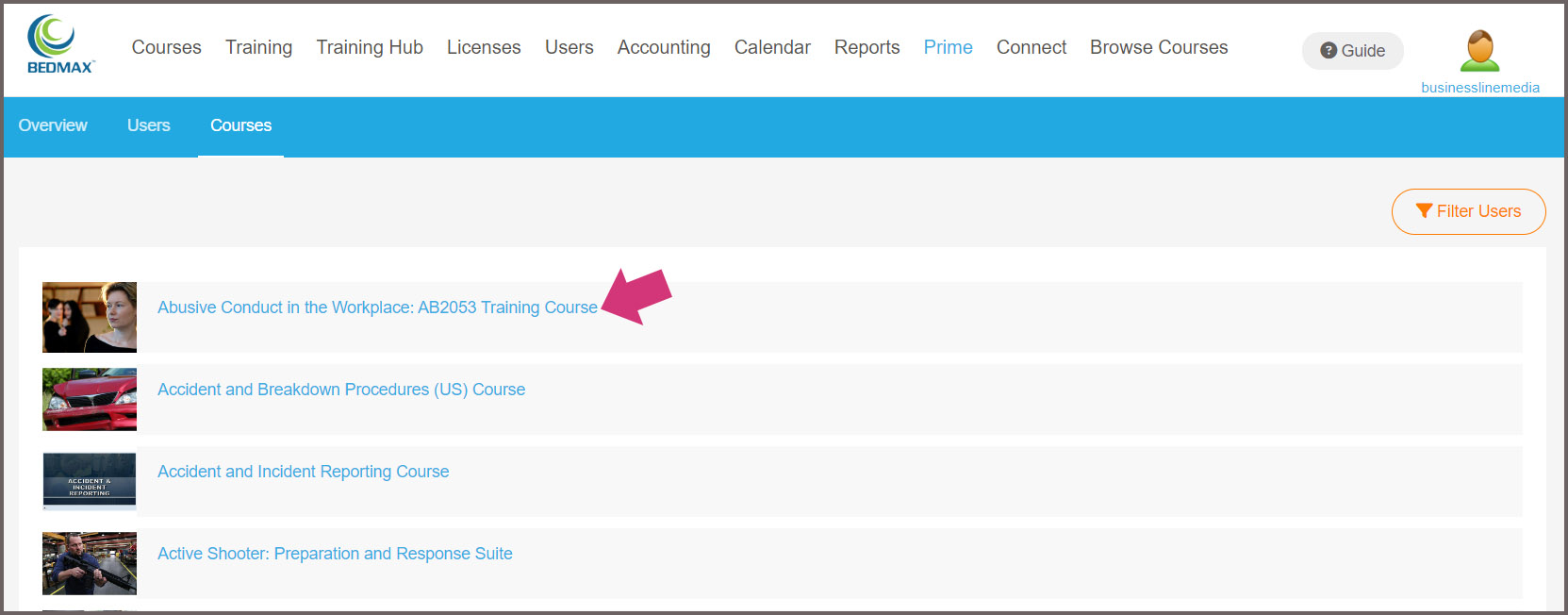Select the Courses tab in blue bar
Image resolution: width=1568 pixels, height=615 pixels.
[240, 125]
